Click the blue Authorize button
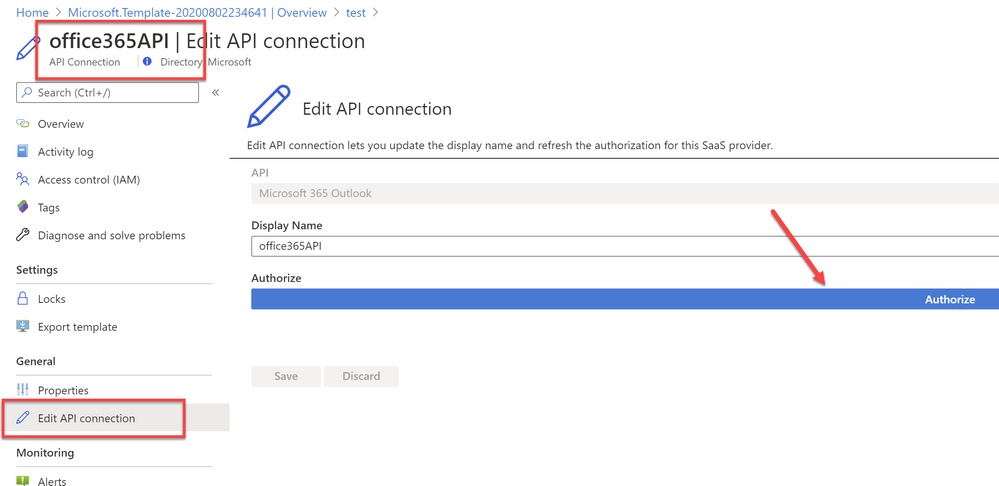Image resolution: width=999 pixels, height=486 pixels. coord(625,299)
